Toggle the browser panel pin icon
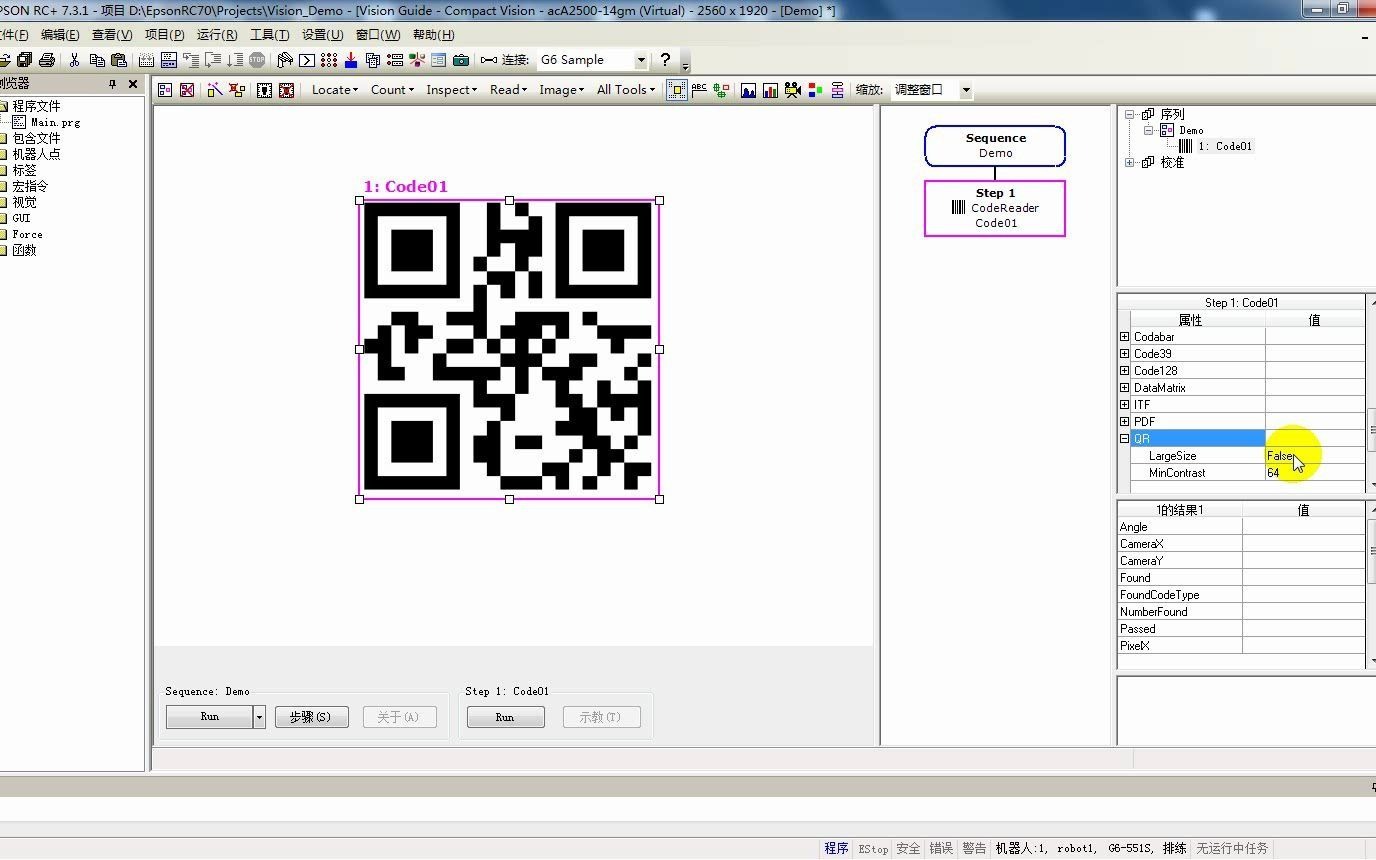 pyautogui.click(x=112, y=84)
